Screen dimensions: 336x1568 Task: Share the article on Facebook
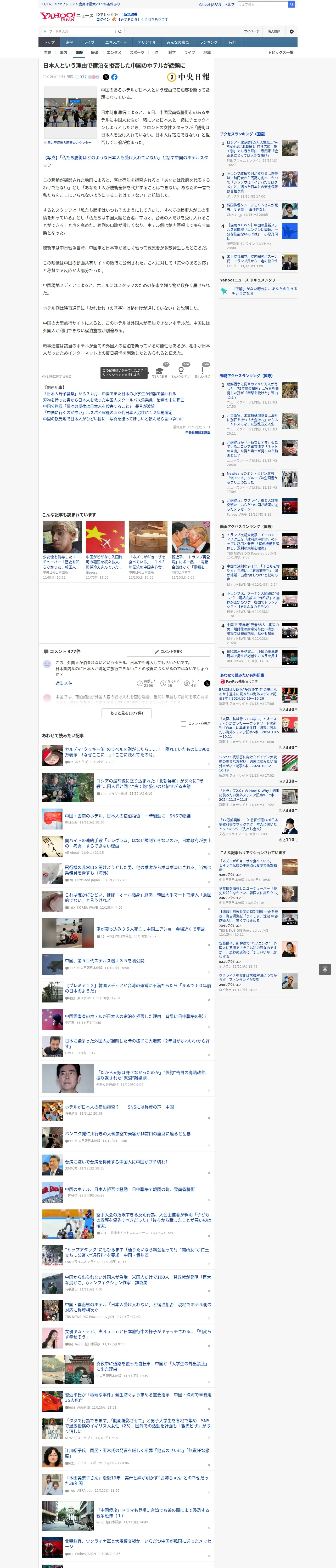pyautogui.click(x=114, y=77)
